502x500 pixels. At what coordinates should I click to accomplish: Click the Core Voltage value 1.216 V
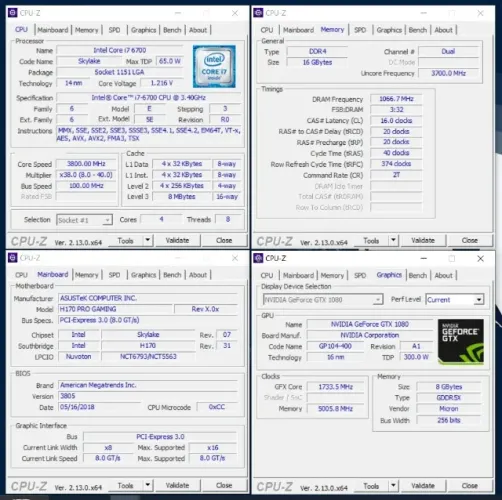click(x=162, y=83)
